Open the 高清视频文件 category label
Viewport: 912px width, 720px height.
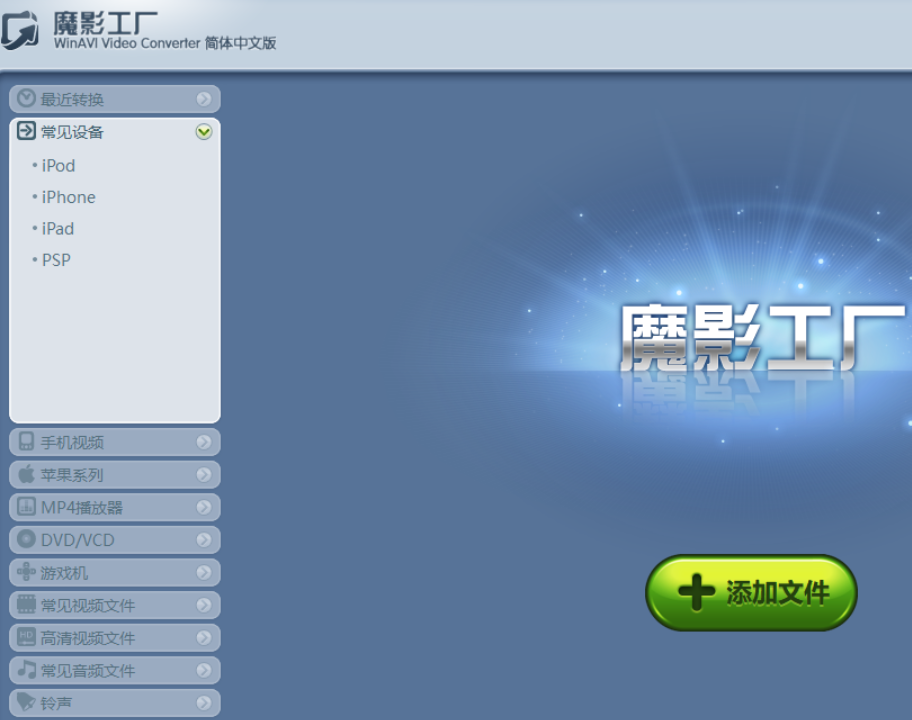coord(88,638)
